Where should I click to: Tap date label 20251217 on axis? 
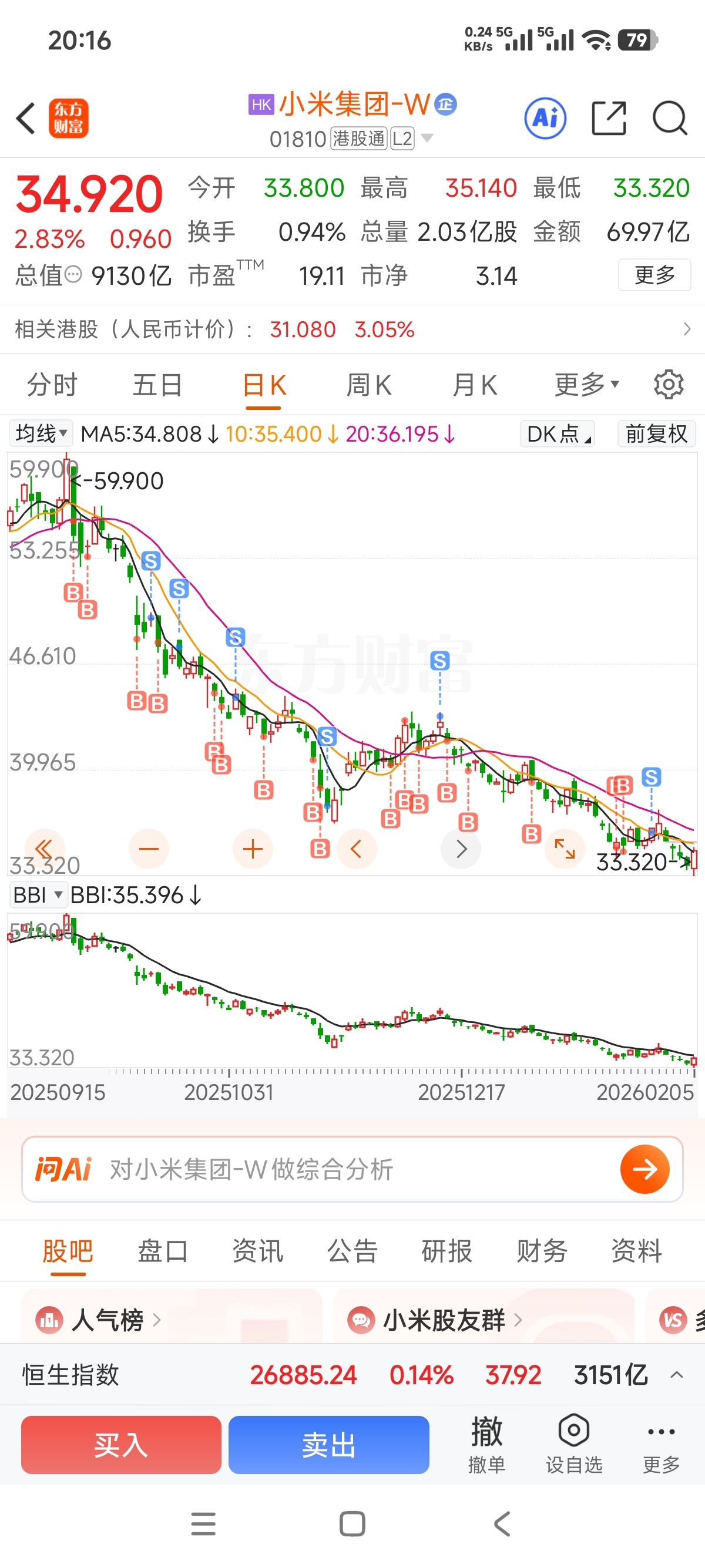point(461,1092)
